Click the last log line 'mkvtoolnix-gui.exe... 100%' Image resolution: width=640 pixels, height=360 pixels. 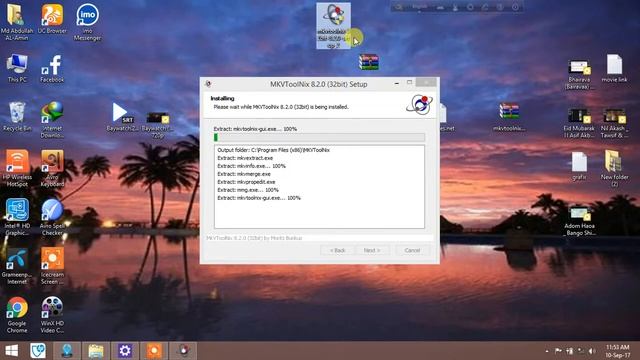pyautogui.click(x=259, y=198)
